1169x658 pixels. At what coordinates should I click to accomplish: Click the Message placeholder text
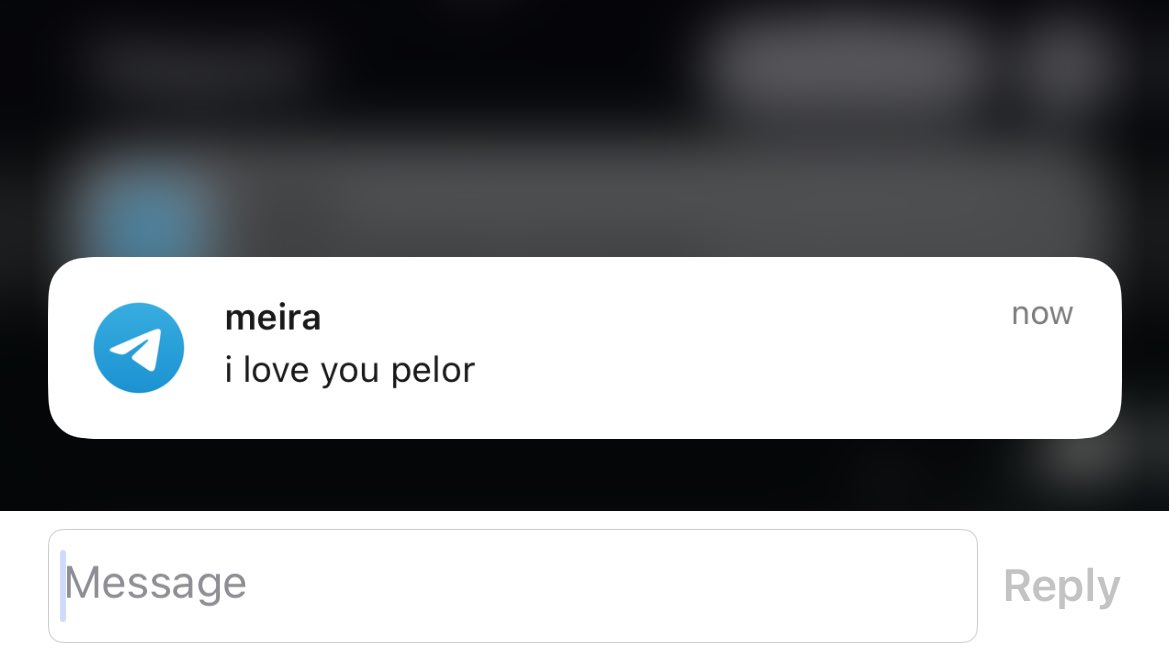156,583
